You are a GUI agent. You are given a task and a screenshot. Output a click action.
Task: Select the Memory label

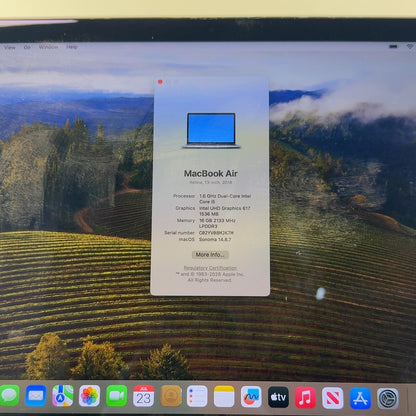click(x=186, y=220)
